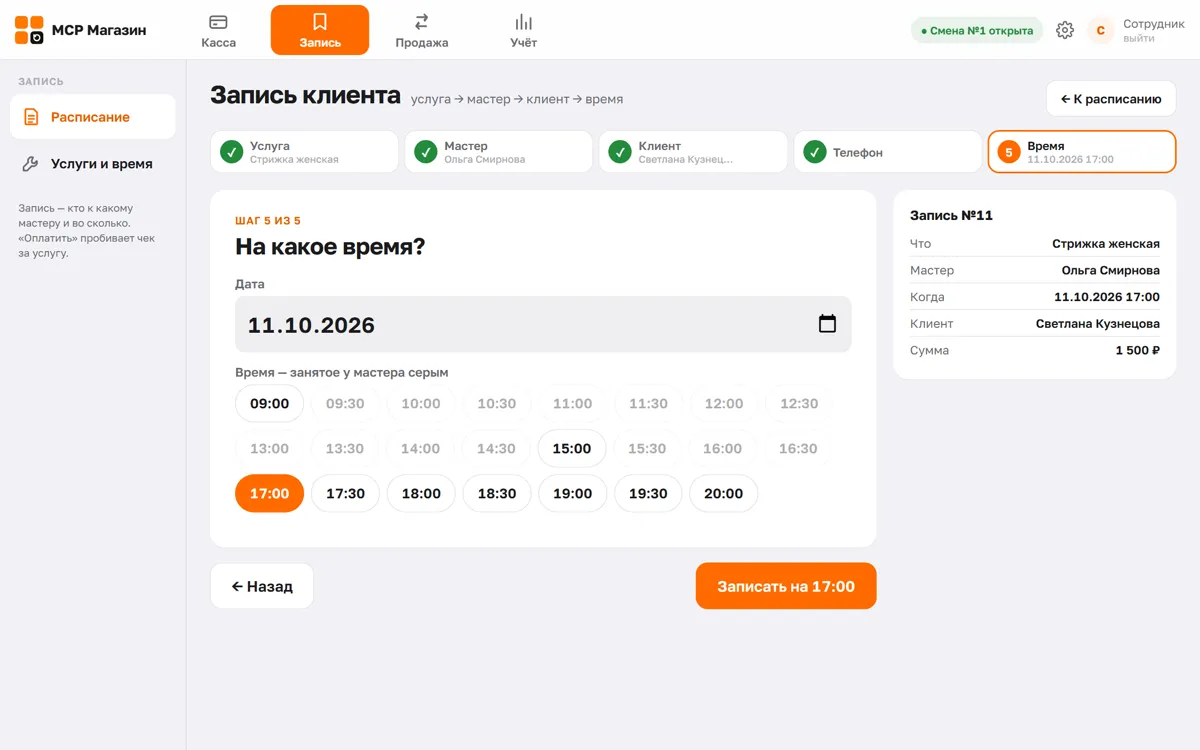Click the МСР Магазин logo icon

(x=29, y=30)
